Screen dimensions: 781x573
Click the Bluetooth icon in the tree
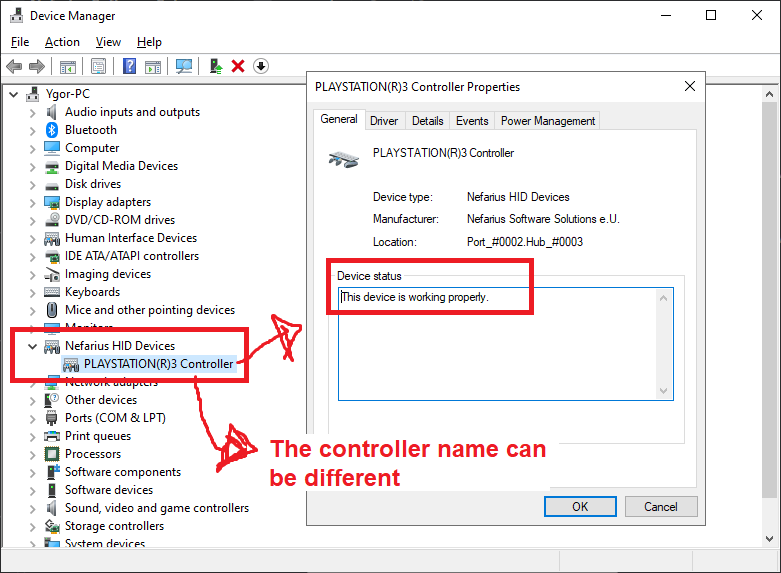[52, 130]
